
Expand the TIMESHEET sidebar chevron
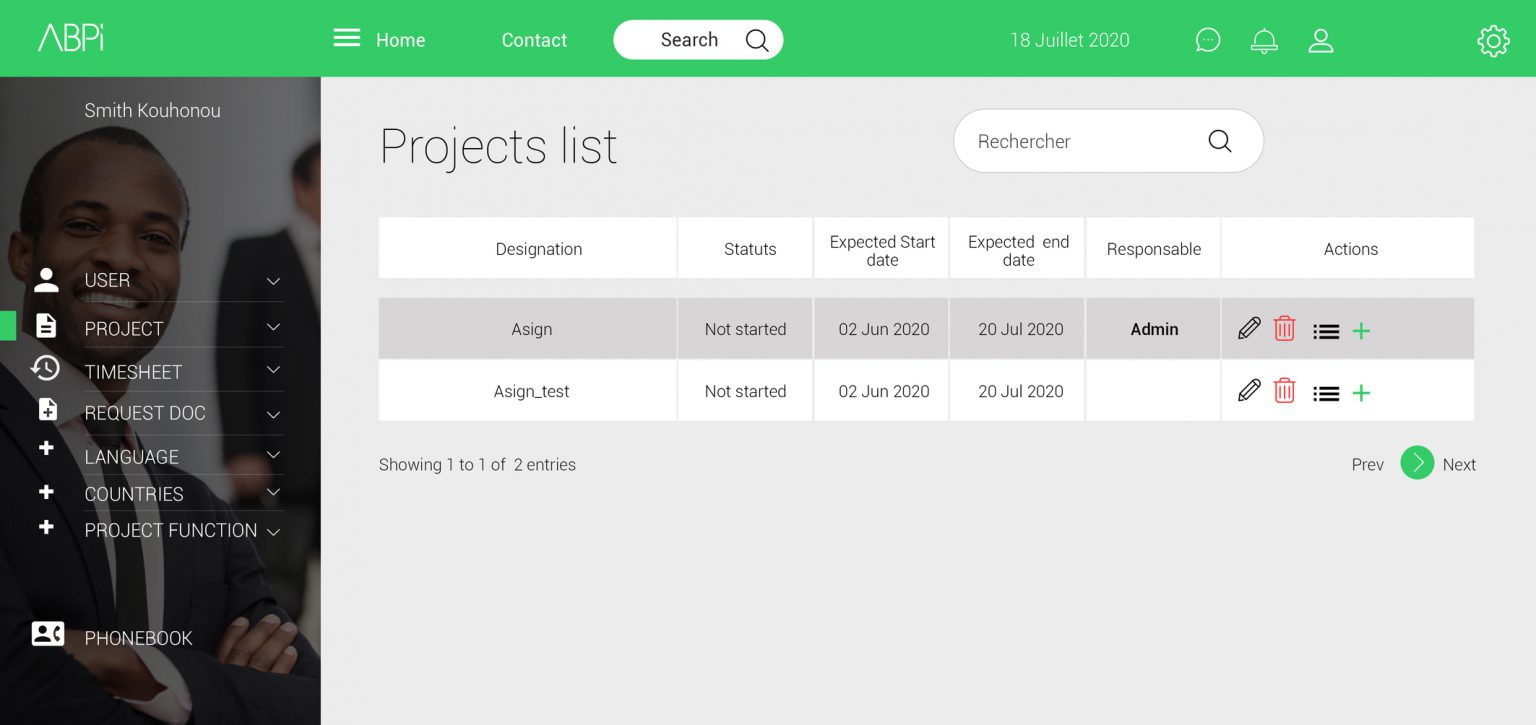click(273, 371)
